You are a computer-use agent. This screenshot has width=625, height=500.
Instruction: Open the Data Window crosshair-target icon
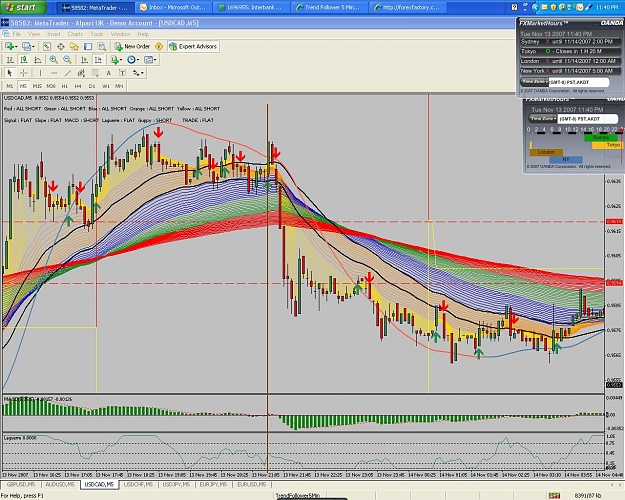(x=61, y=47)
